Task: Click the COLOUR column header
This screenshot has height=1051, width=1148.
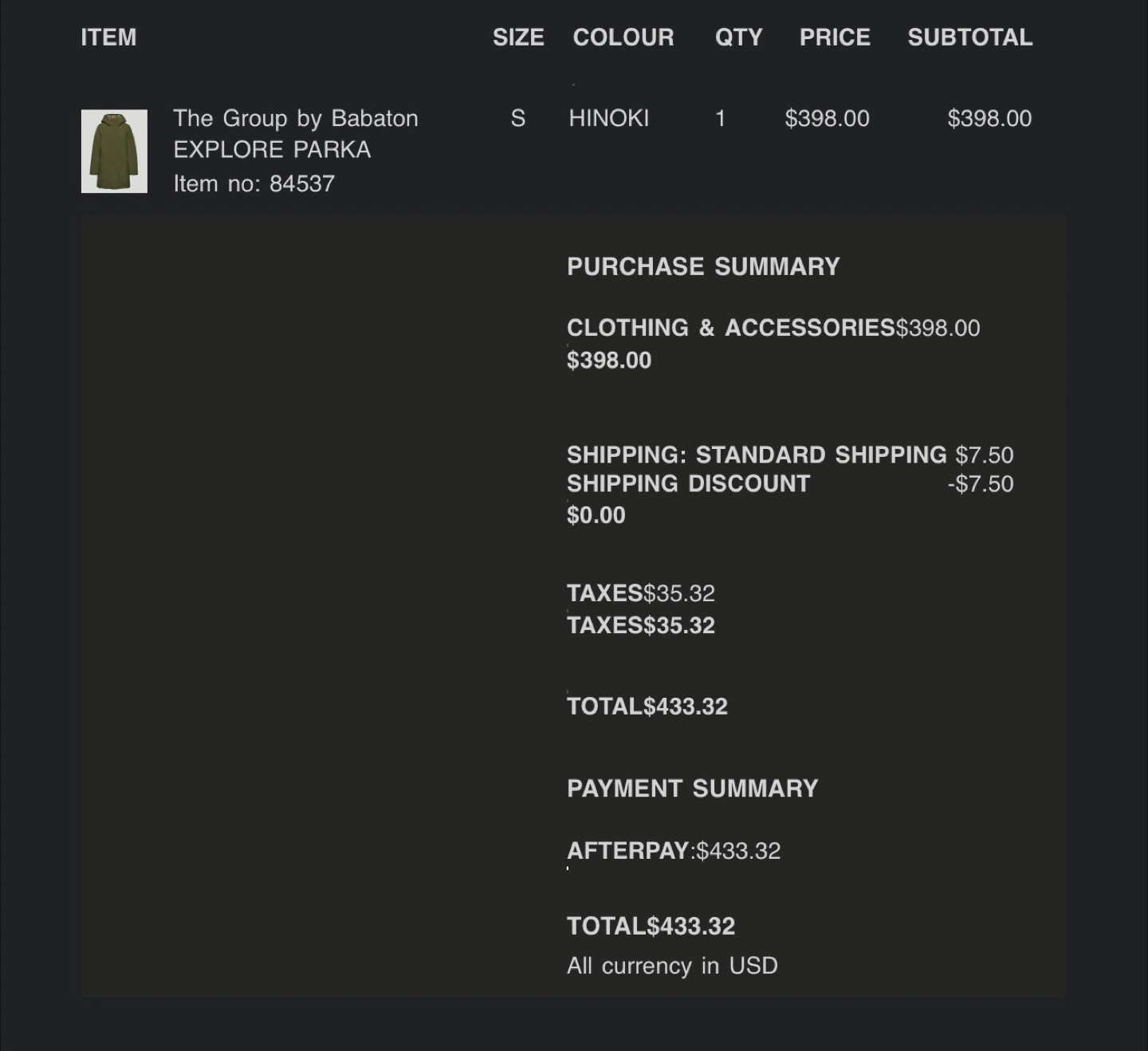Action: coord(623,37)
